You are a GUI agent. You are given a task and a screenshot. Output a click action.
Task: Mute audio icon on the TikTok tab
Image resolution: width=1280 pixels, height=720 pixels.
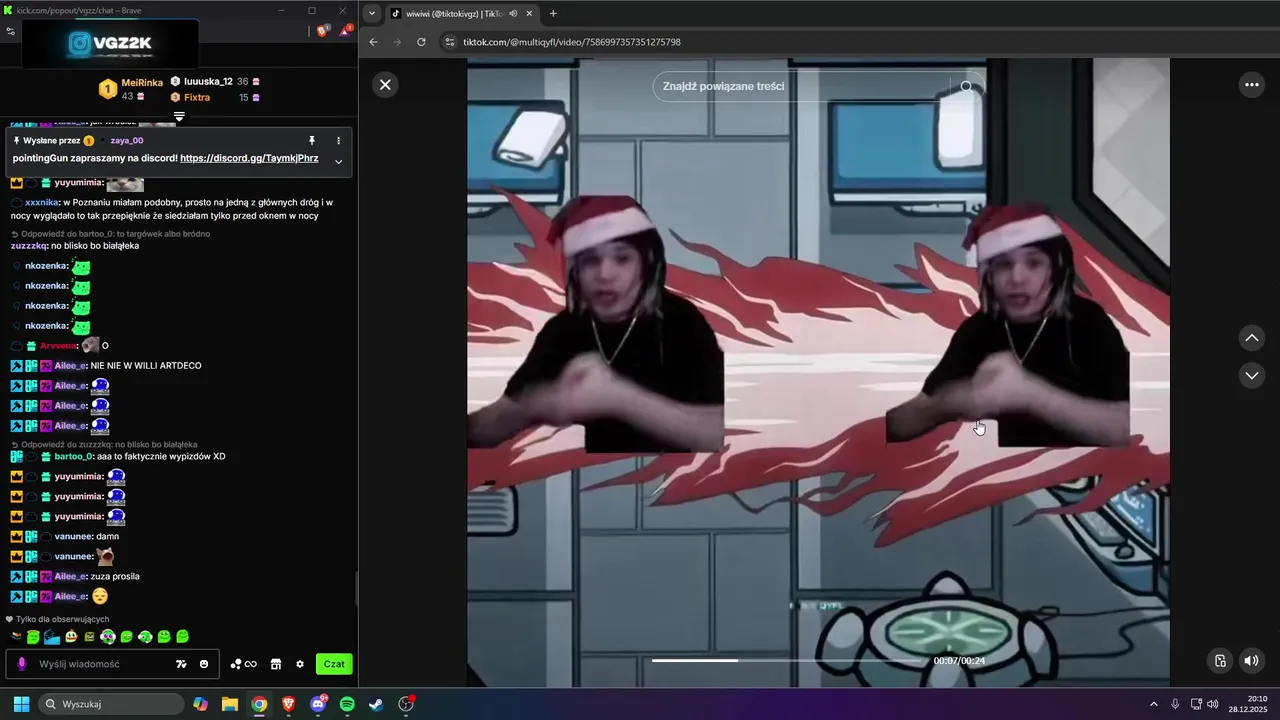pos(513,14)
